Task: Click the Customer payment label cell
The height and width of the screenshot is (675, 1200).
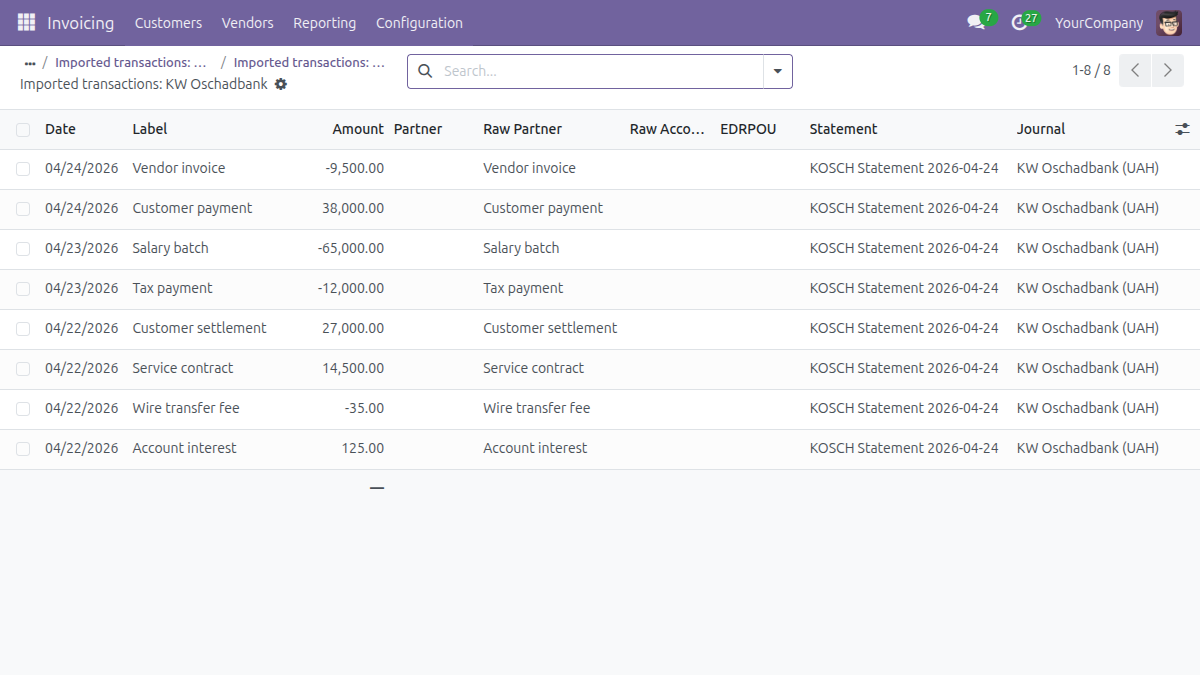Action: 192,208
